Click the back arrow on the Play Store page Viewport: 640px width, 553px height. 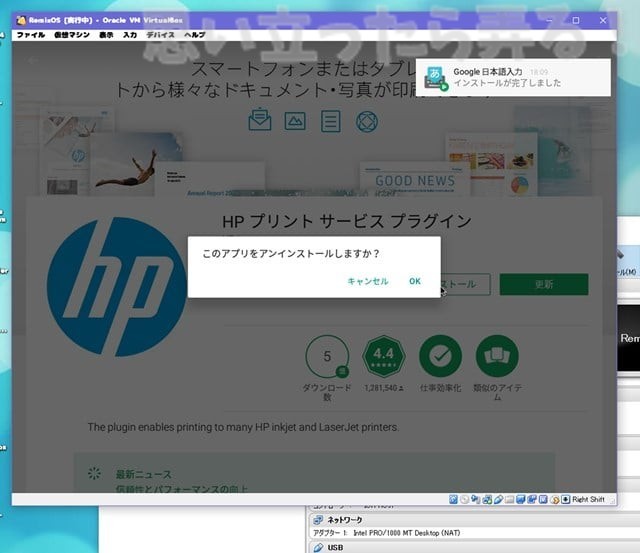33,60
